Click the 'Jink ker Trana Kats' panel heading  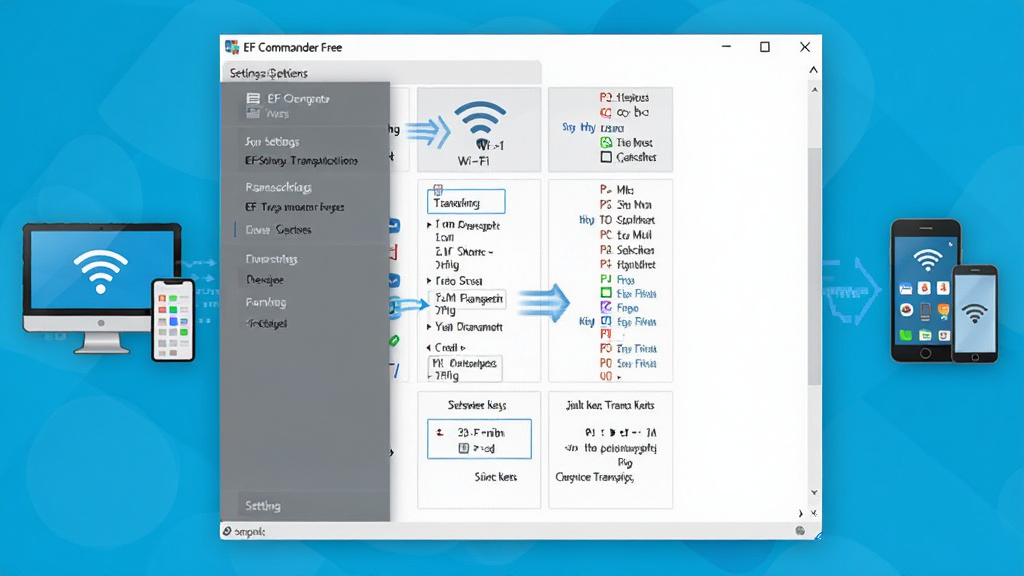coord(610,405)
